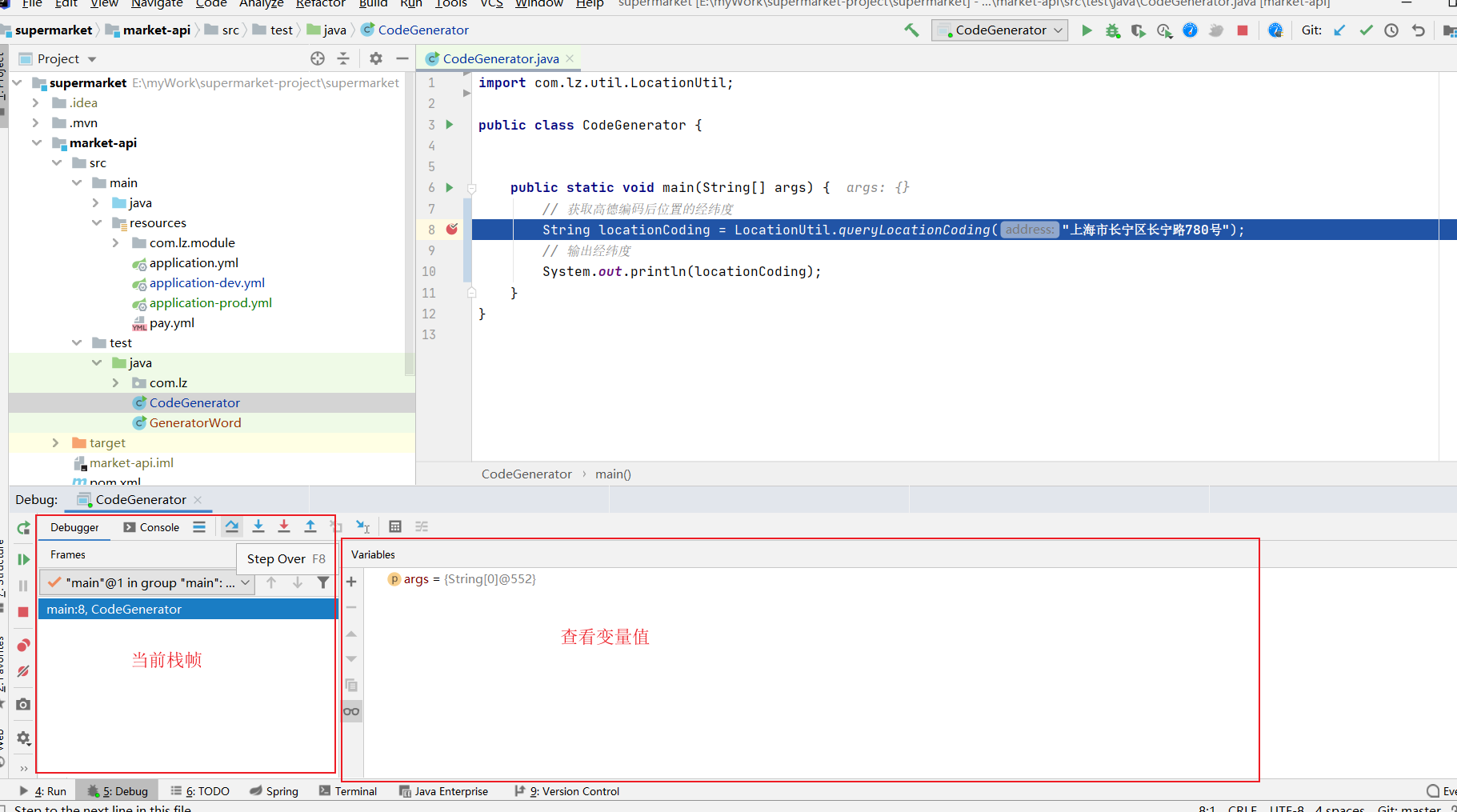Open the Analyze menu

point(262,4)
